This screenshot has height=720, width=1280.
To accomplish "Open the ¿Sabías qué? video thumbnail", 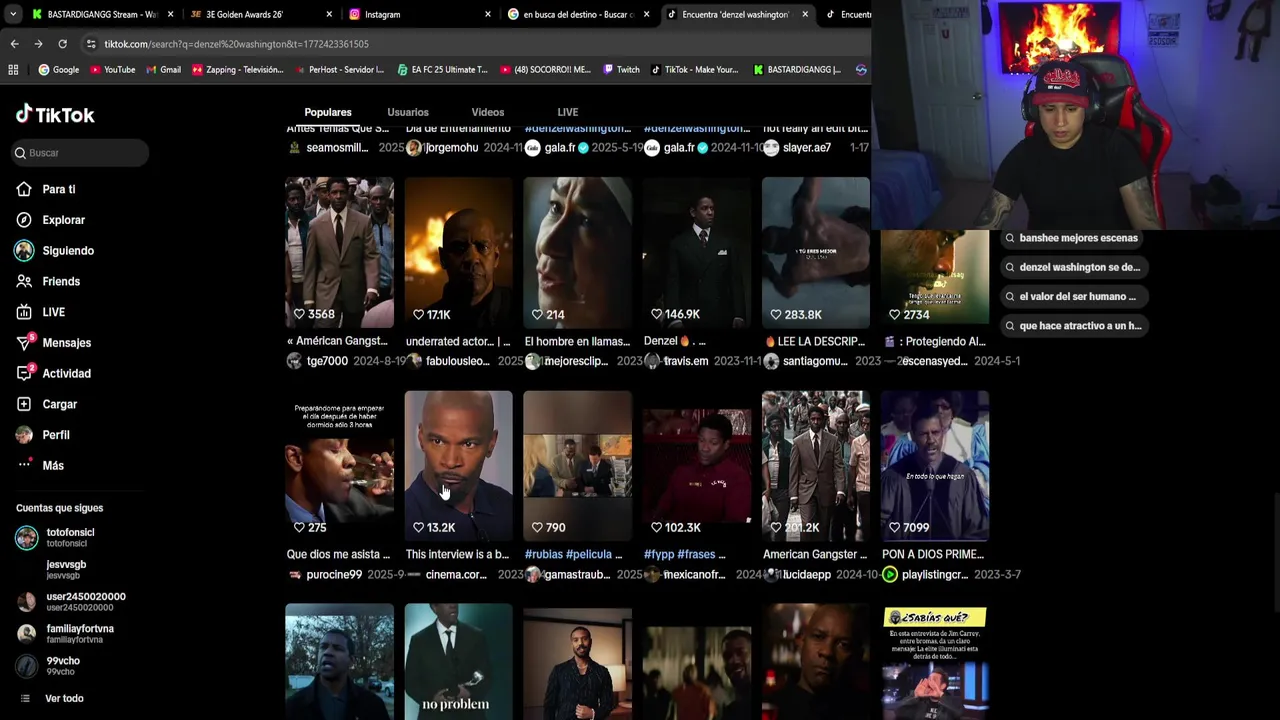I will (x=934, y=661).
